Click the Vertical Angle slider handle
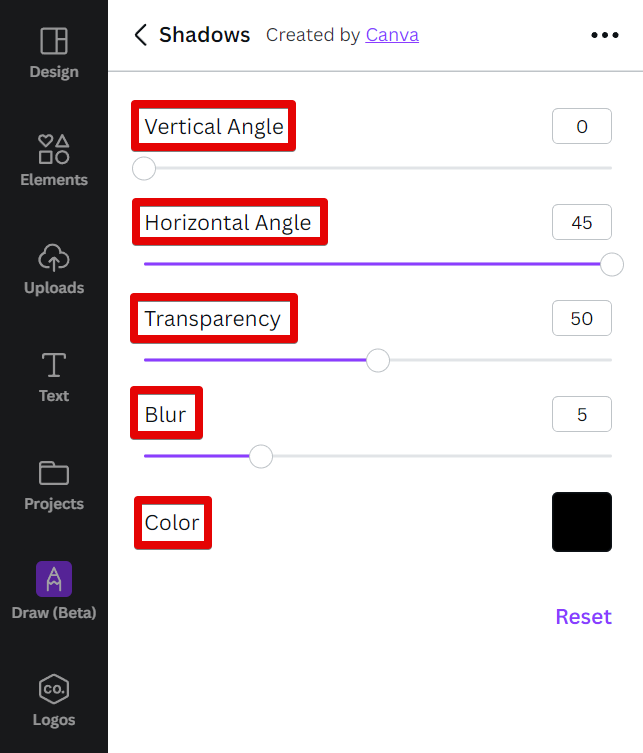Viewport: 643px width, 753px height. (144, 168)
